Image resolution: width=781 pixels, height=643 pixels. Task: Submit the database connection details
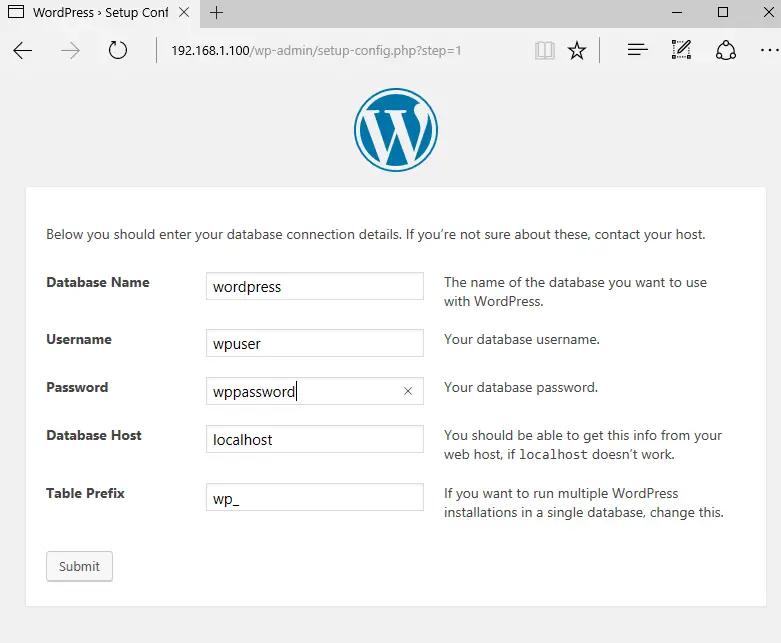[79, 566]
